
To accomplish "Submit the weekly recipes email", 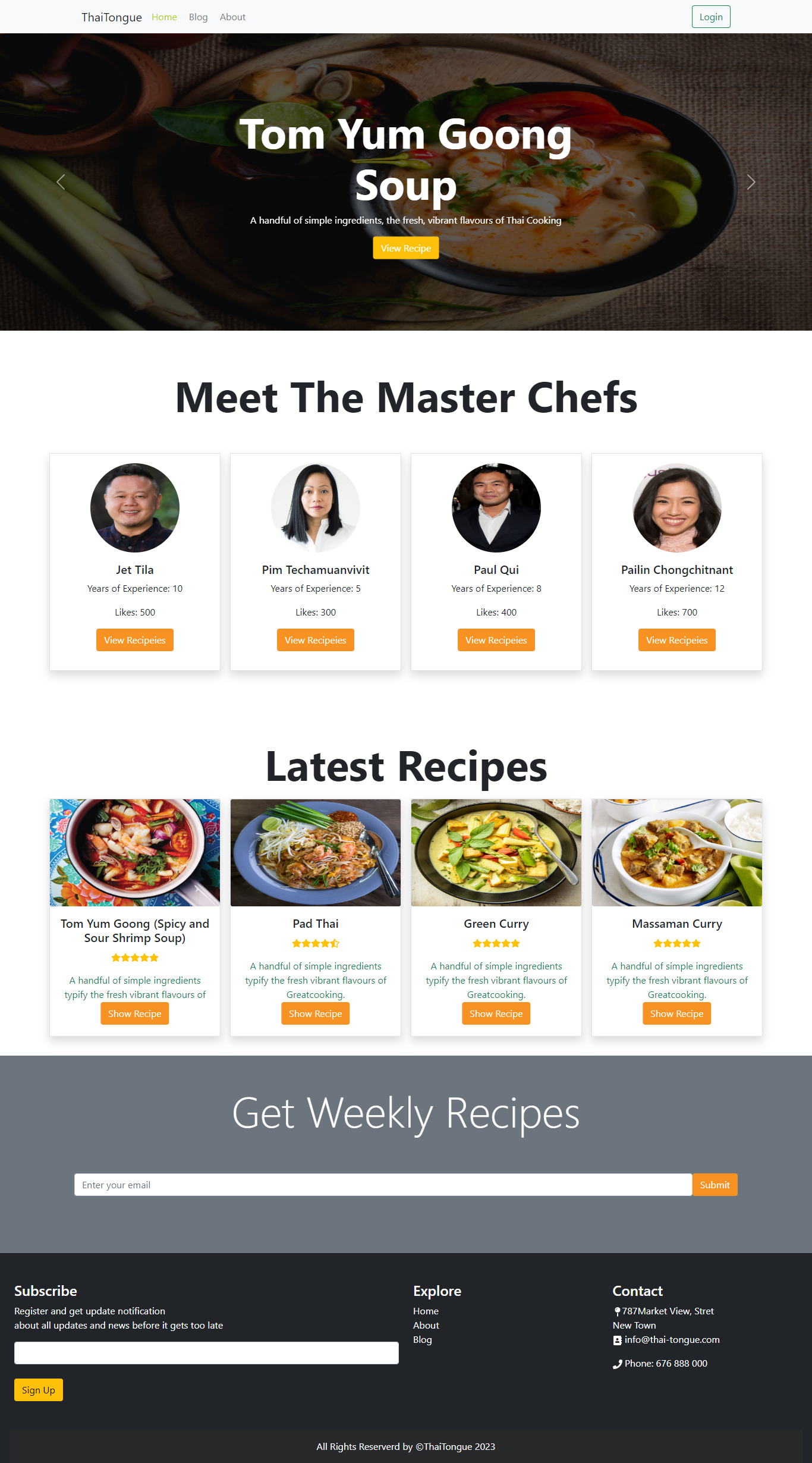I will pyautogui.click(x=715, y=1185).
